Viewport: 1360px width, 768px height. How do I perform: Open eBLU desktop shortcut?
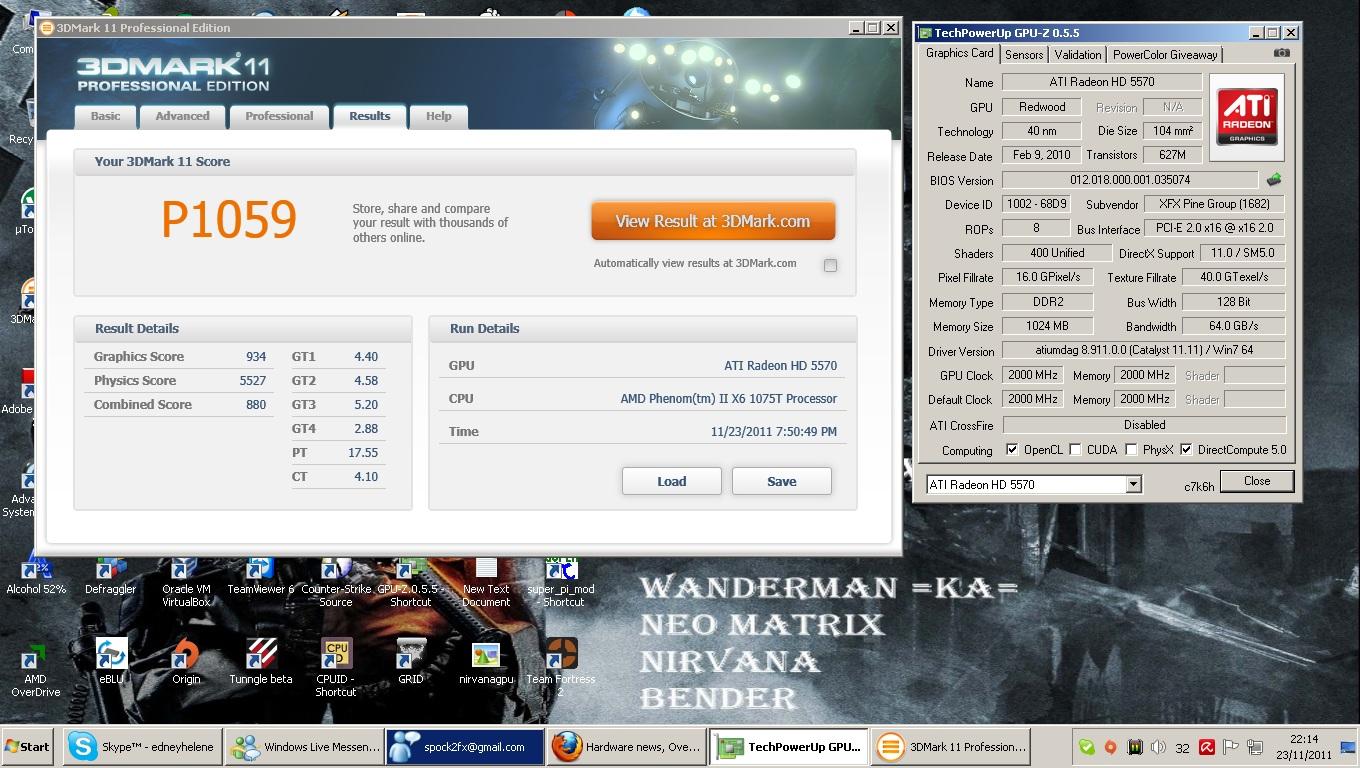pos(110,662)
